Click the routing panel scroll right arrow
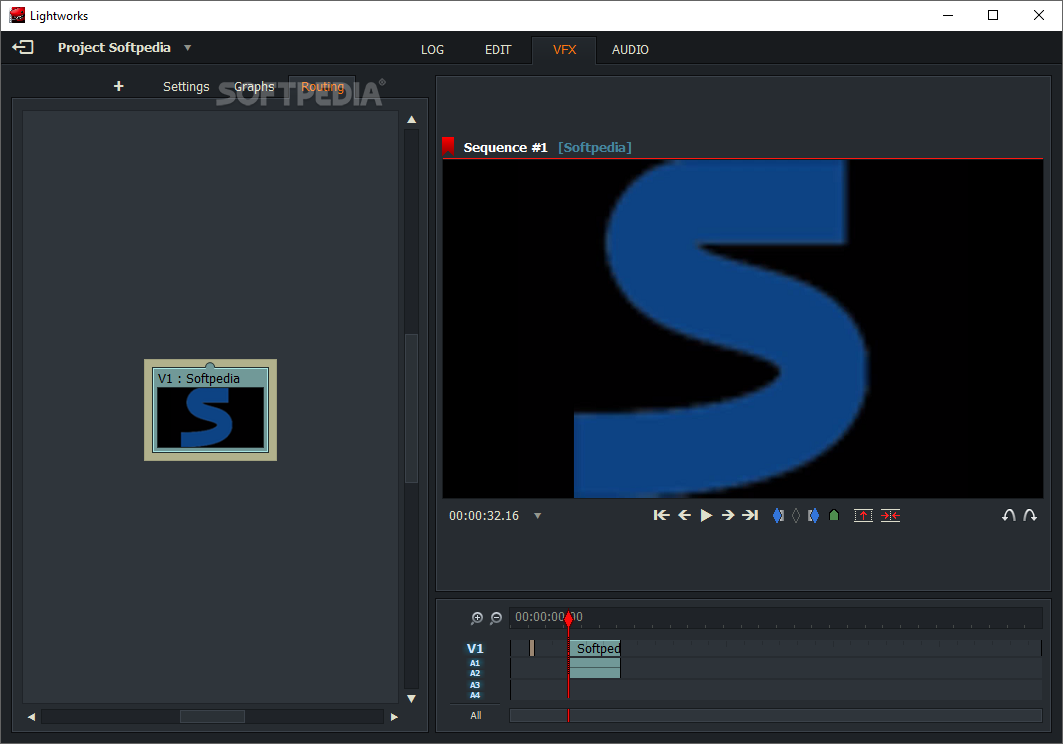Image resolution: width=1063 pixels, height=744 pixels. click(395, 717)
